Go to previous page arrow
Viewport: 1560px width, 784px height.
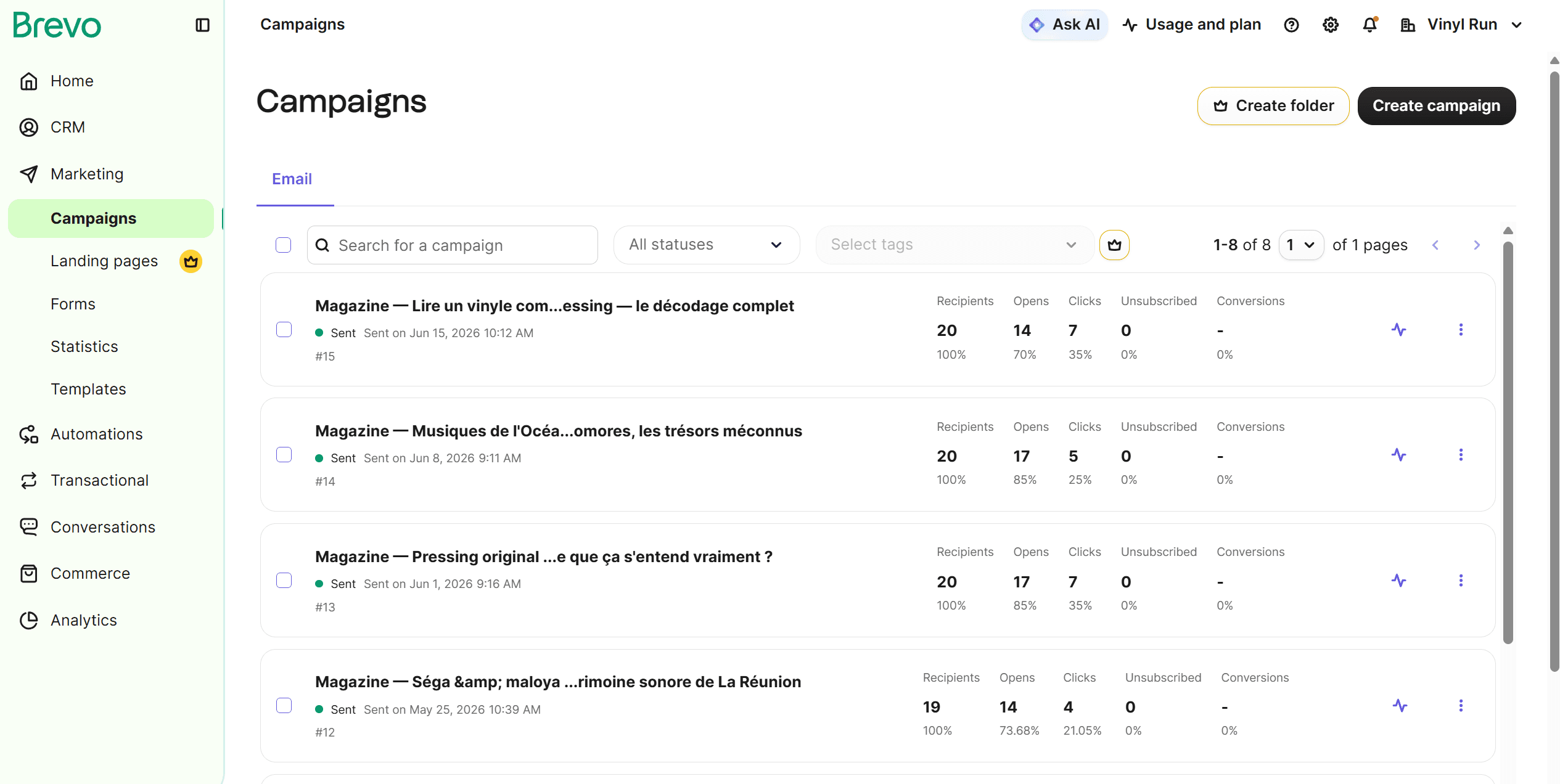(x=1435, y=245)
